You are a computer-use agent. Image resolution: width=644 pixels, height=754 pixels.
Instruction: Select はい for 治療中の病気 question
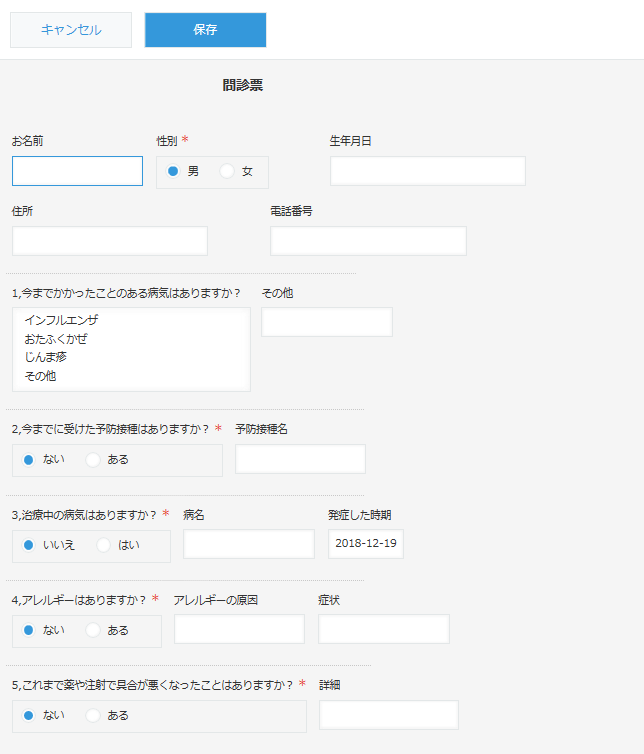(x=103, y=545)
